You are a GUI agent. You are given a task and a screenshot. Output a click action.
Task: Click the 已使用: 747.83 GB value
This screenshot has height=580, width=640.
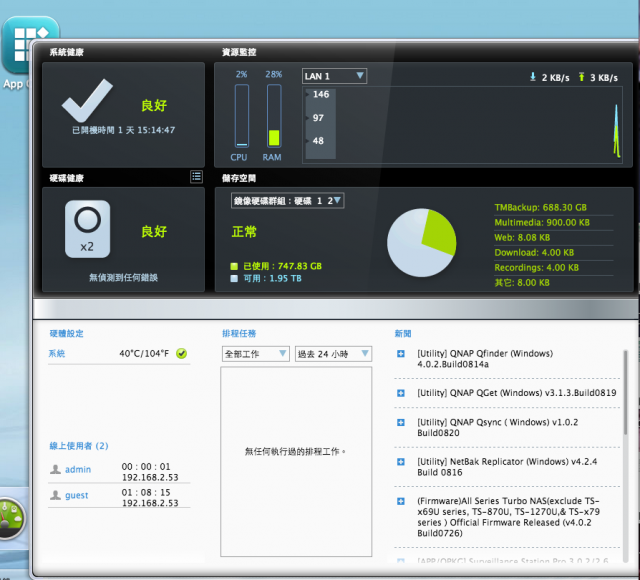(x=282, y=266)
